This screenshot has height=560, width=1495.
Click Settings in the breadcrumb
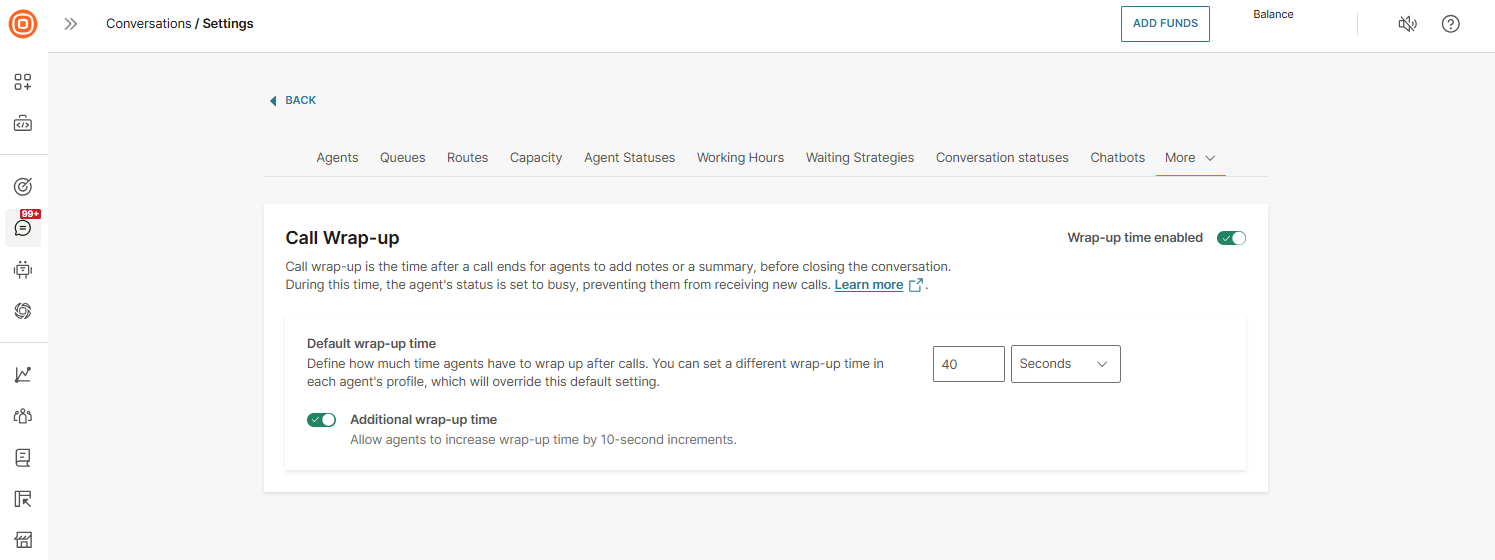(x=228, y=24)
